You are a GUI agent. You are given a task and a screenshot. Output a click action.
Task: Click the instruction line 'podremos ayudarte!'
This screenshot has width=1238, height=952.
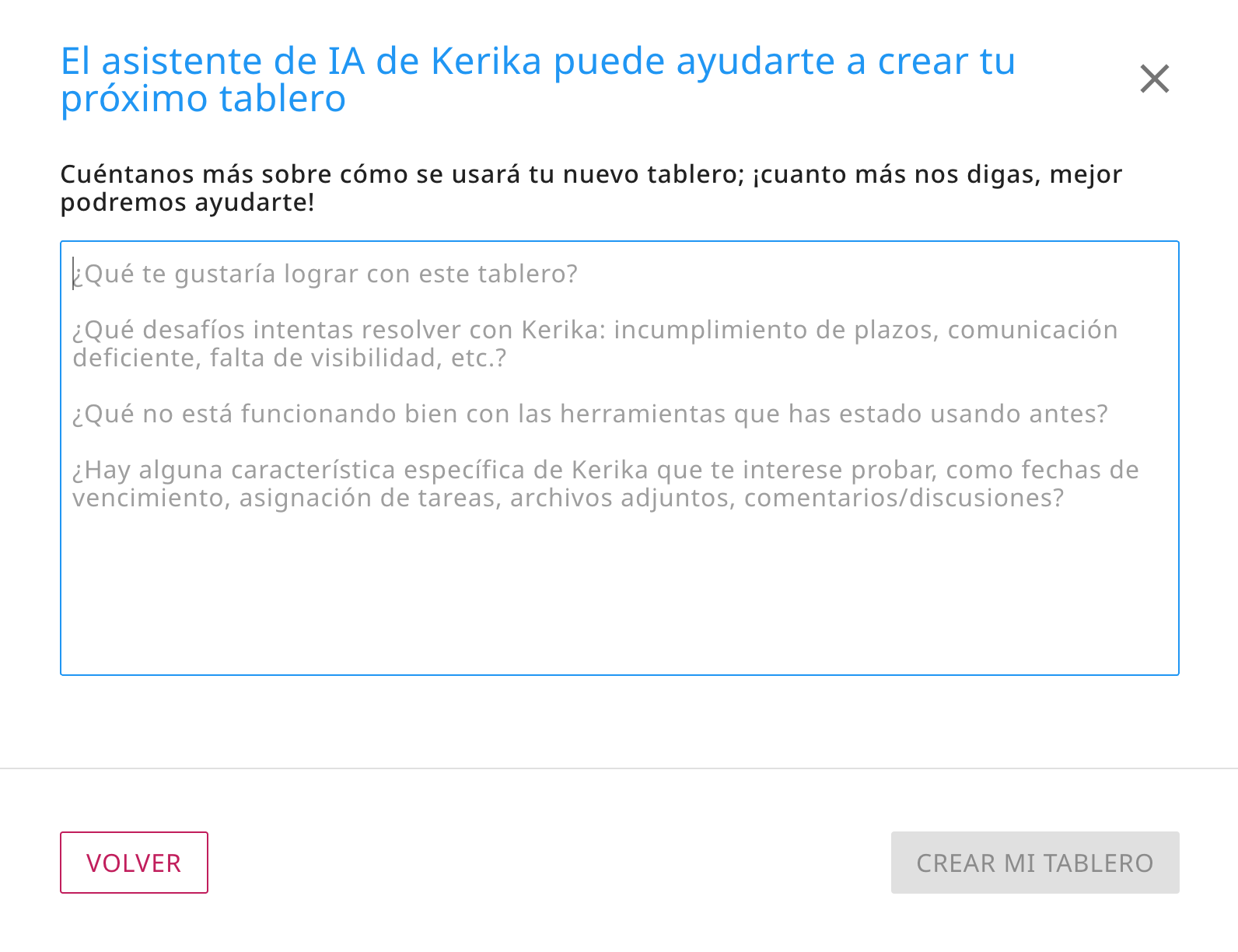tap(187, 202)
